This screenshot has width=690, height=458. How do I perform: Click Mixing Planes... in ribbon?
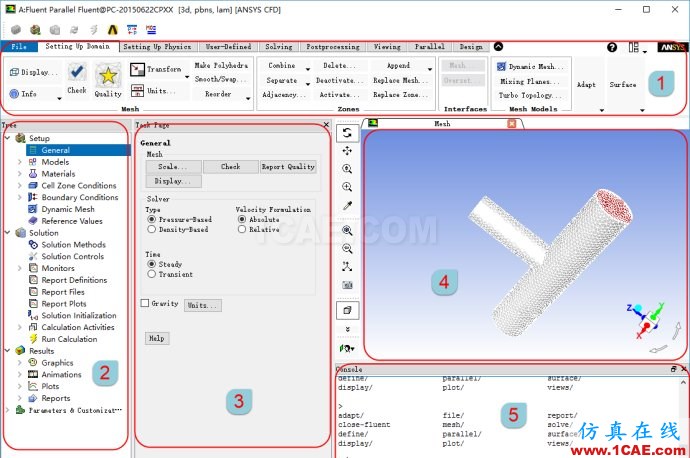(529, 81)
